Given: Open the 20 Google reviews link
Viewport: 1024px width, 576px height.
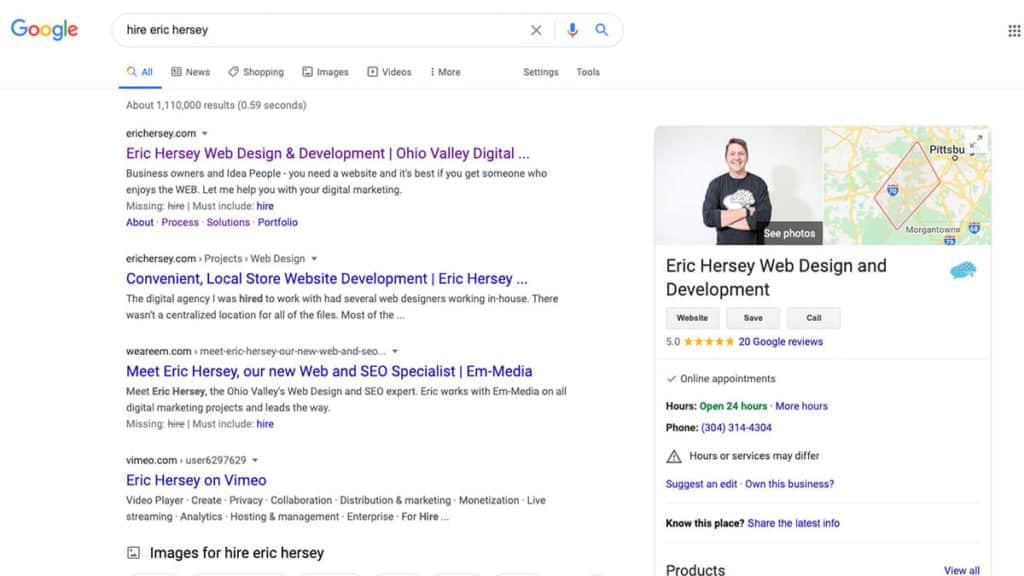Looking at the screenshot, I should coord(780,342).
